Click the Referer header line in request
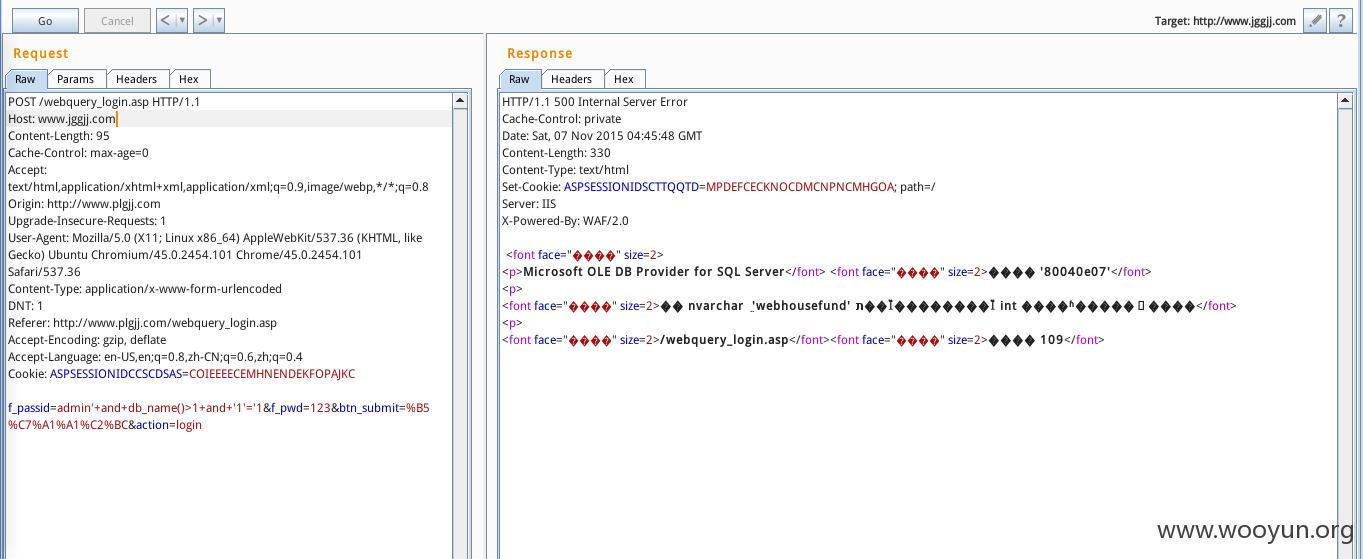The width and height of the screenshot is (1363, 559). (142, 323)
